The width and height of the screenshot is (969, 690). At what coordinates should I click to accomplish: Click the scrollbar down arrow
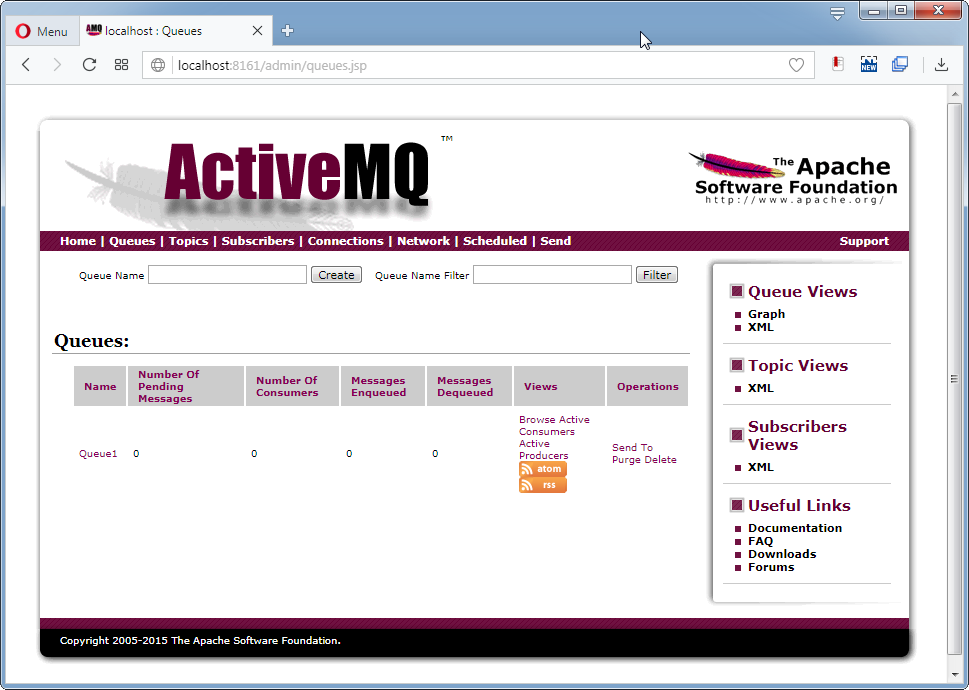pyautogui.click(x=955, y=675)
